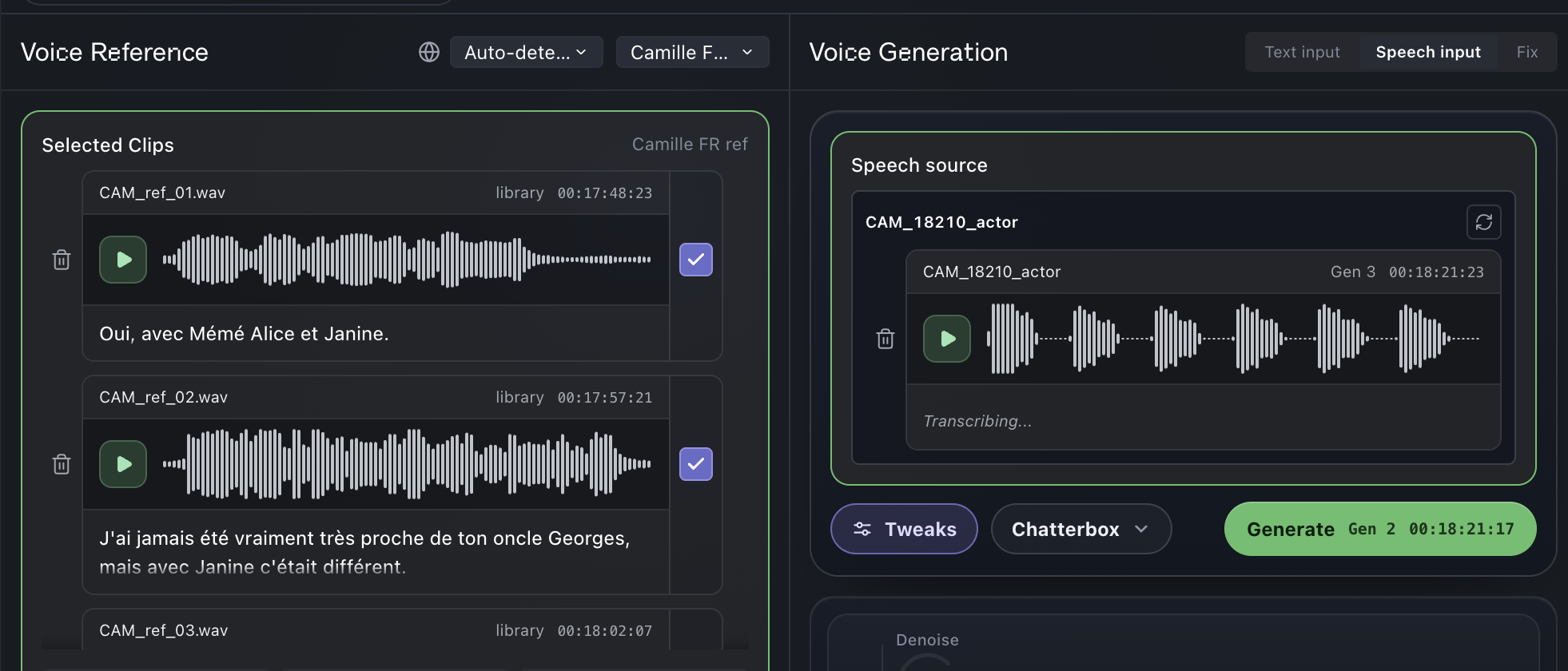Image resolution: width=1568 pixels, height=671 pixels.
Task: Click the Generate button
Action: pos(1380,529)
